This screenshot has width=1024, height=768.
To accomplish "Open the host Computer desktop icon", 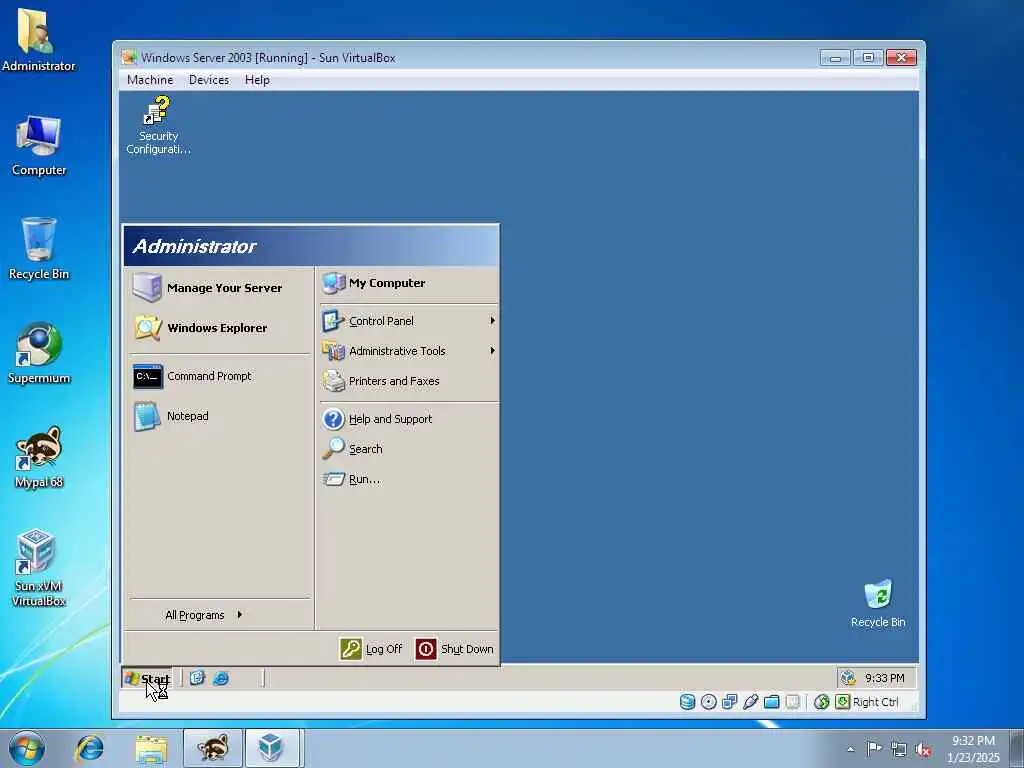I will point(39,146).
